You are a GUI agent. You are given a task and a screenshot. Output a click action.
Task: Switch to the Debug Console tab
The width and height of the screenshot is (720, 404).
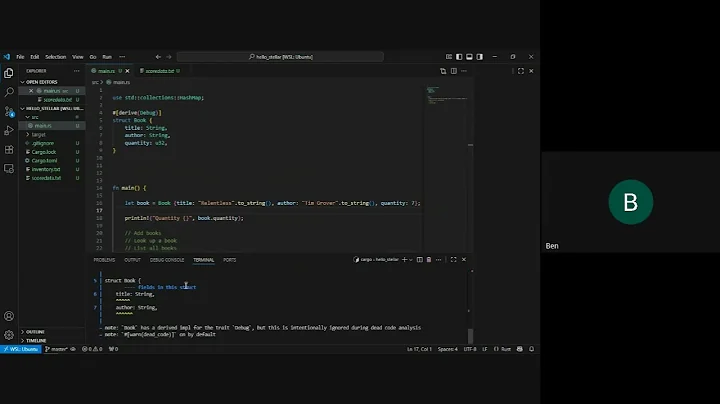pos(167,260)
